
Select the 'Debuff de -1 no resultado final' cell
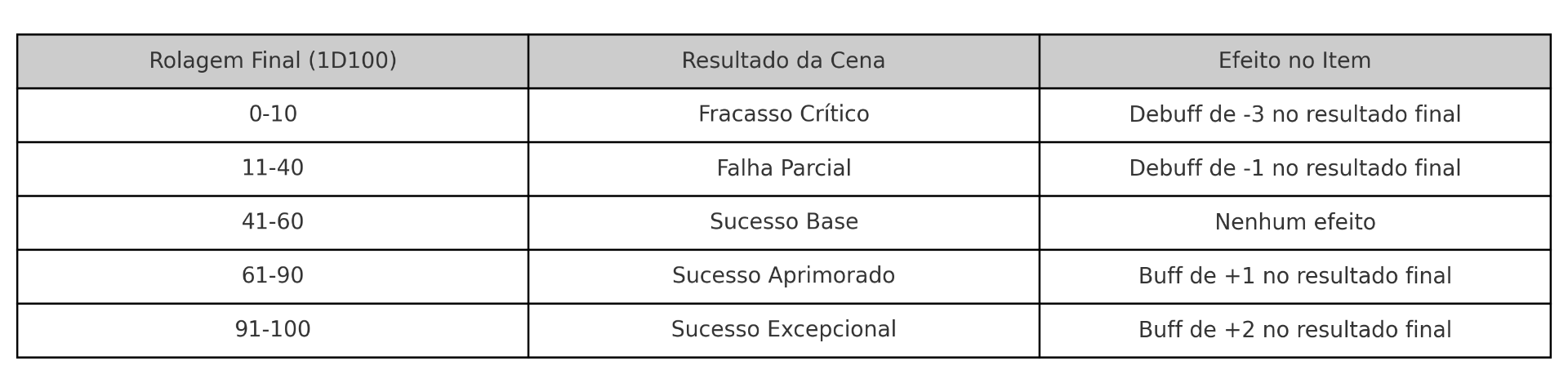click(1294, 168)
